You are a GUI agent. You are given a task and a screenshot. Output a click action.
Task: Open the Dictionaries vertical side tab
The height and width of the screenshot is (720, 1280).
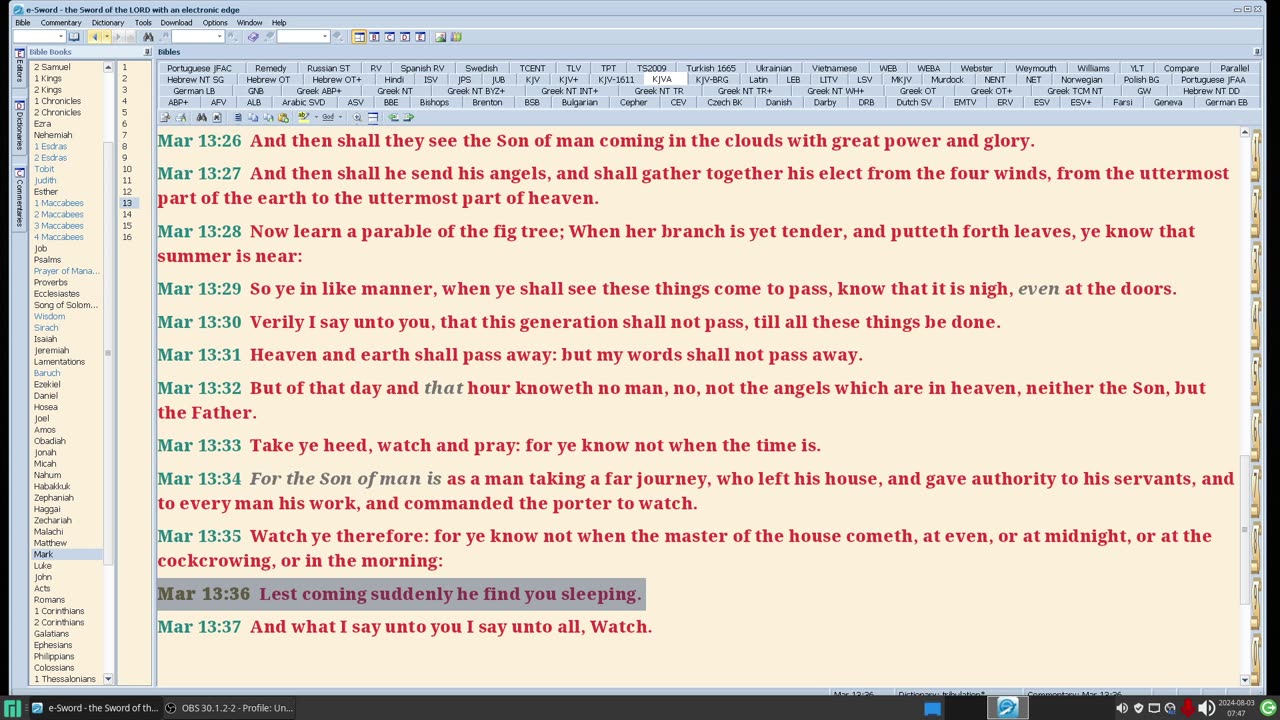coord(19,126)
